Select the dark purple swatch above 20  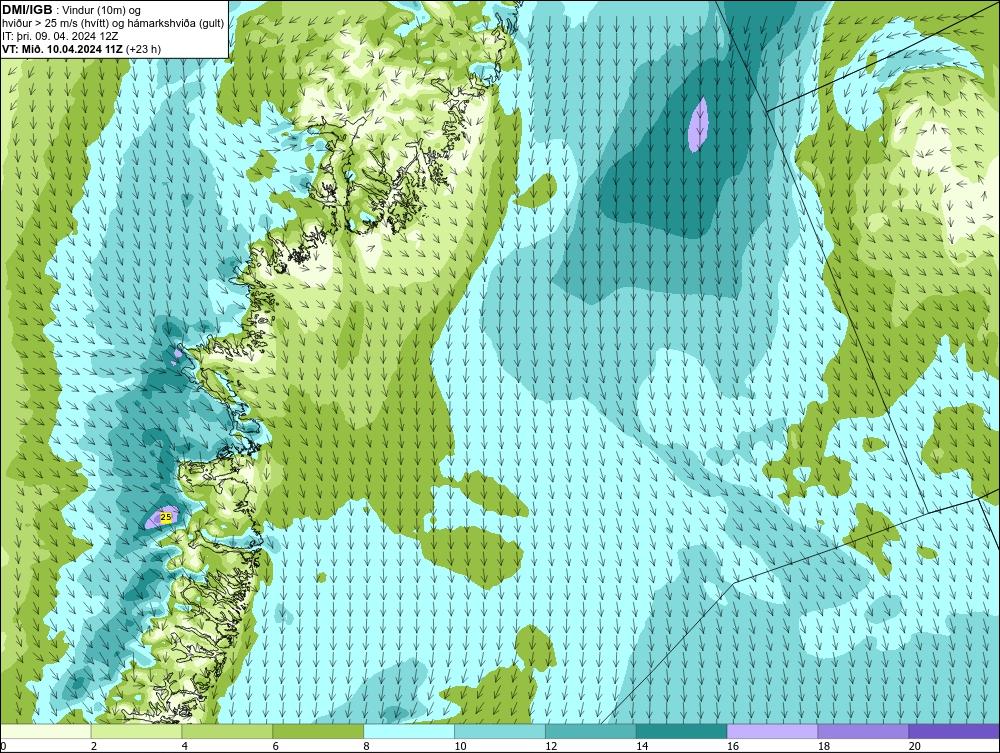pyautogui.click(x=954, y=731)
